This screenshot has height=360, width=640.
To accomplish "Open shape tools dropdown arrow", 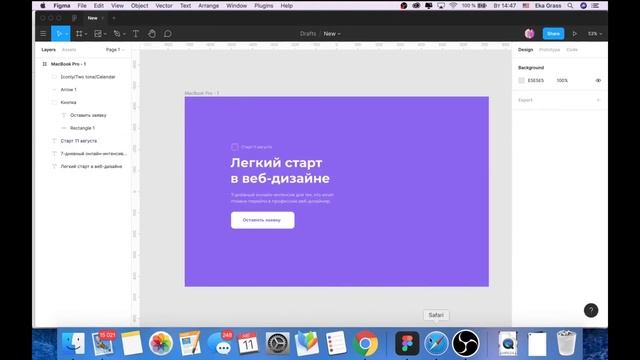I will click(x=105, y=34).
